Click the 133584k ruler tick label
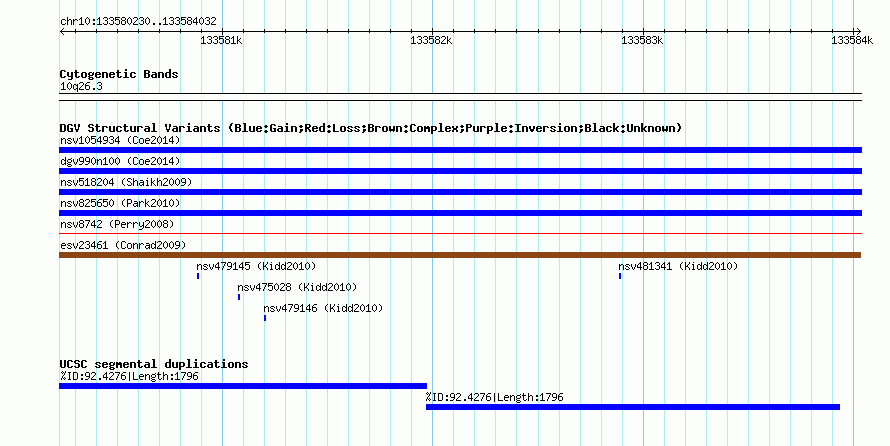 coord(852,40)
